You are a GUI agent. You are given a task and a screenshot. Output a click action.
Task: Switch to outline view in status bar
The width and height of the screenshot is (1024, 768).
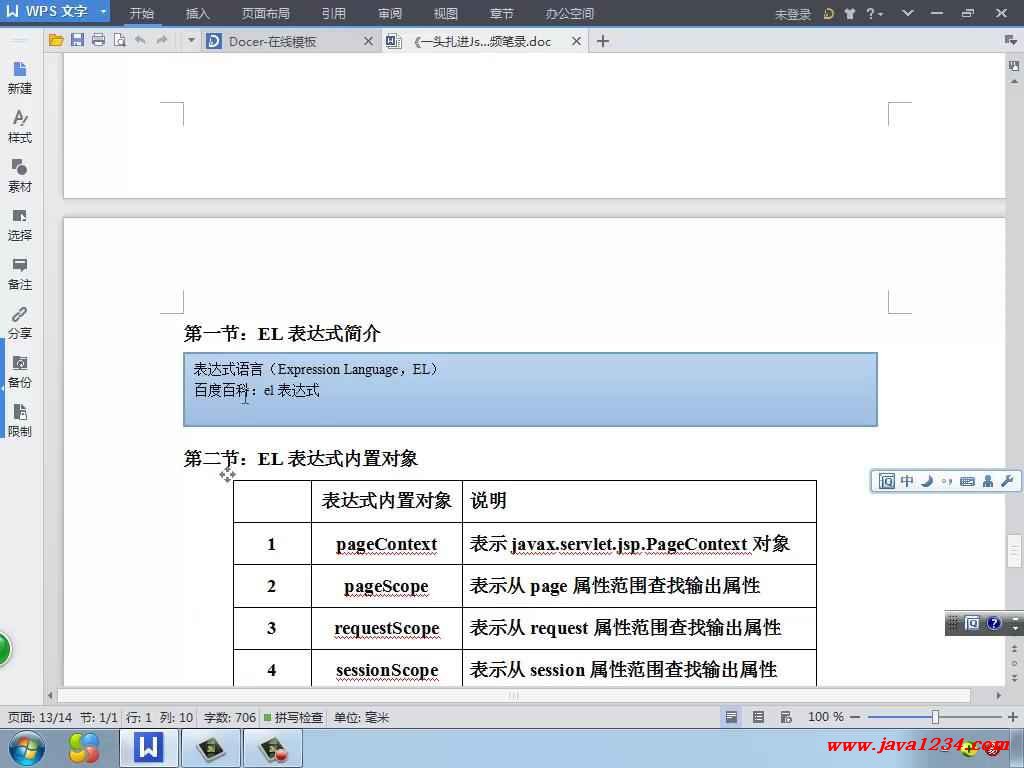point(758,717)
